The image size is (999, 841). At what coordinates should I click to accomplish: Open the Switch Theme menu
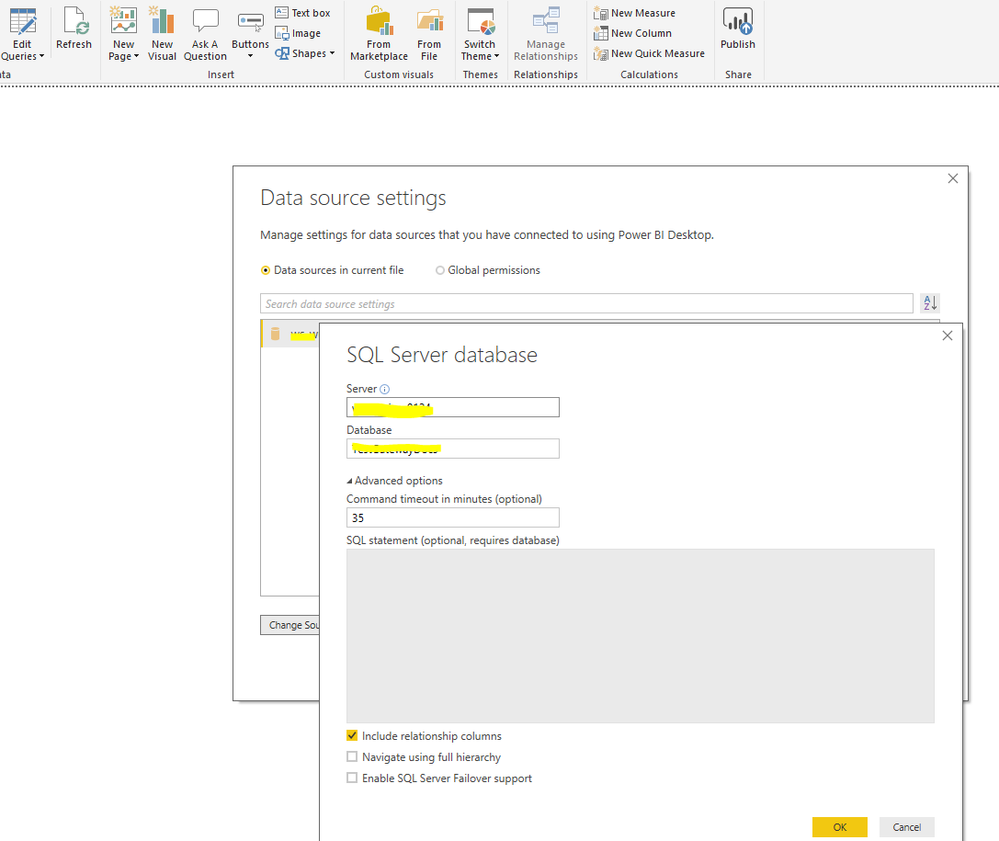(480, 33)
